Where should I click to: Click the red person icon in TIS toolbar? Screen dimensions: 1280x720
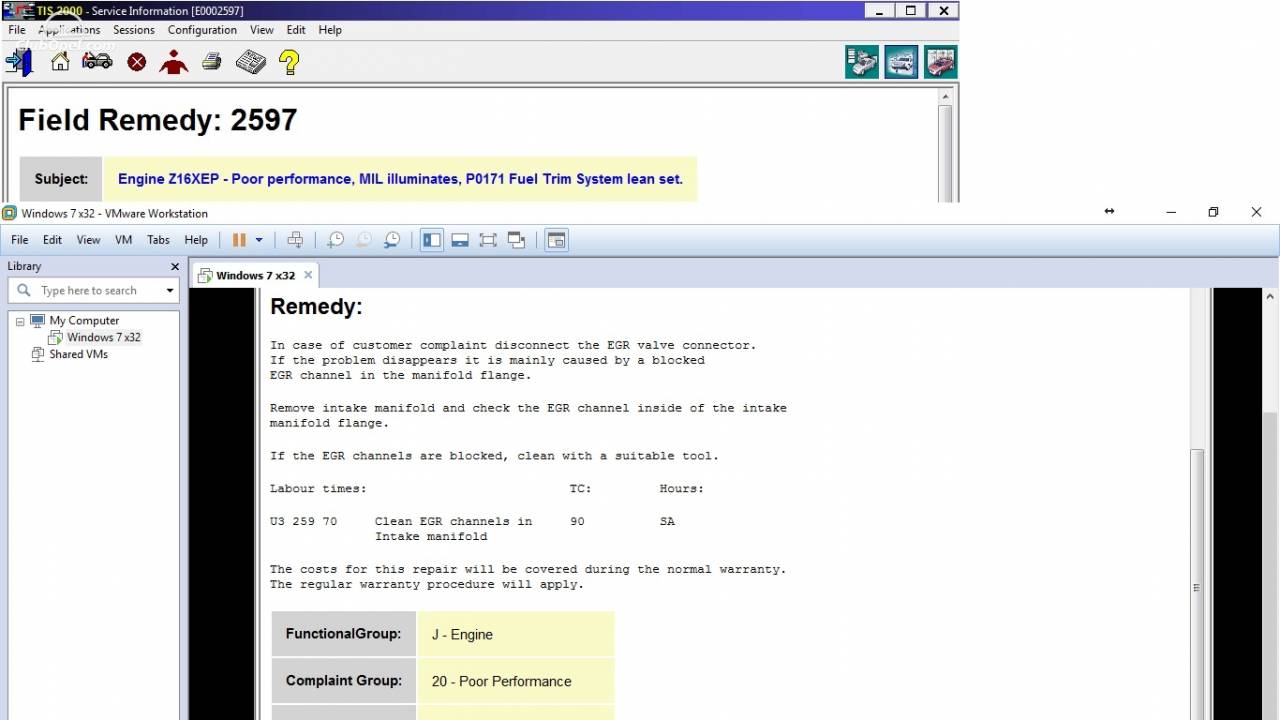point(174,62)
